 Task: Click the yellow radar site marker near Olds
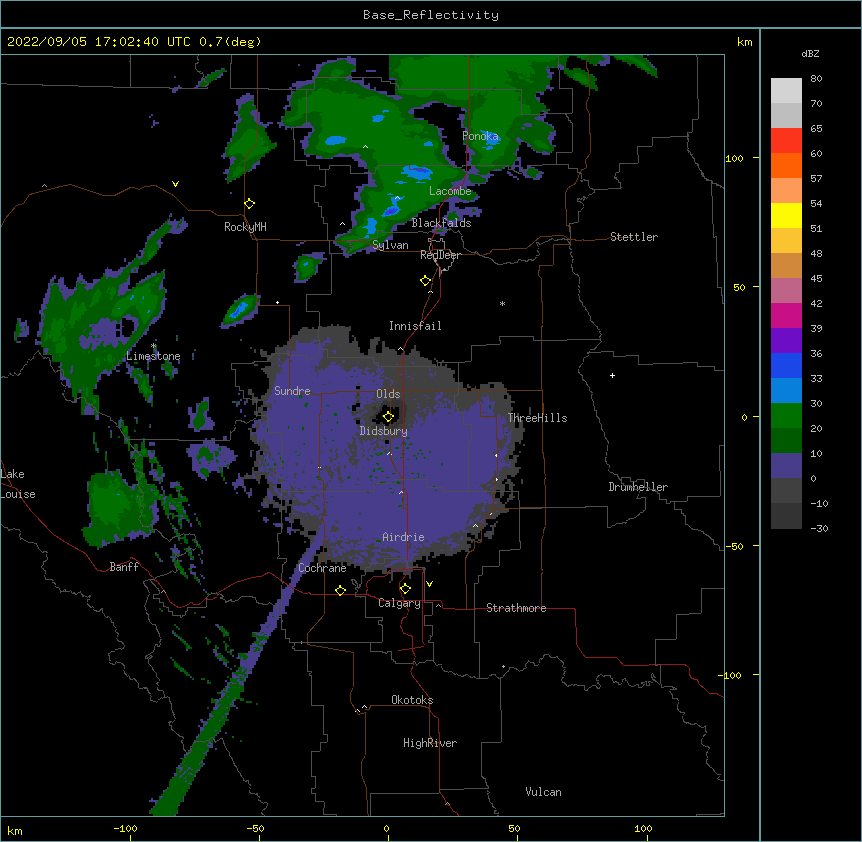click(388, 417)
